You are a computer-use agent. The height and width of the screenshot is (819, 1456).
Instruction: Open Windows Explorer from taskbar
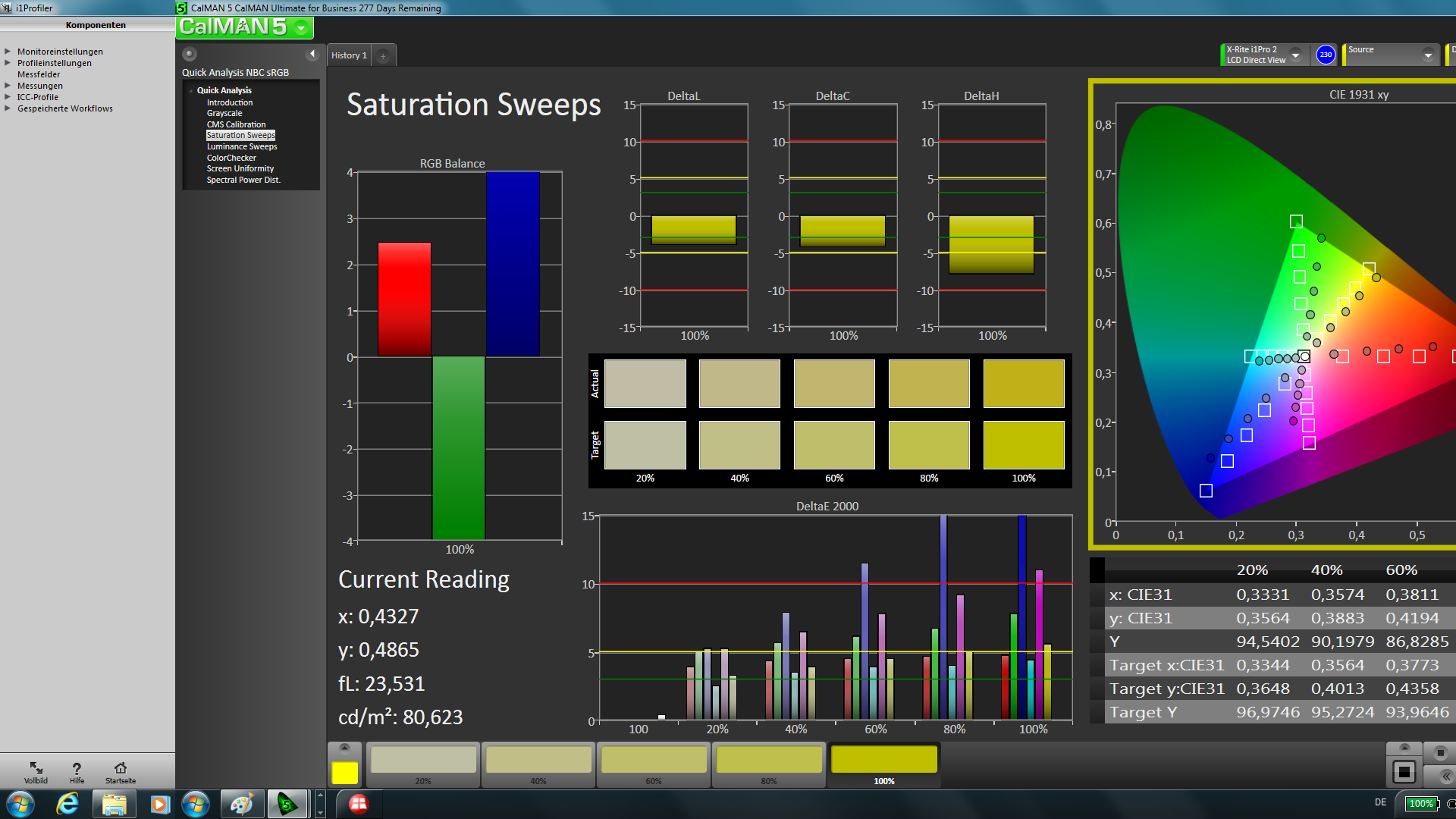[x=114, y=804]
